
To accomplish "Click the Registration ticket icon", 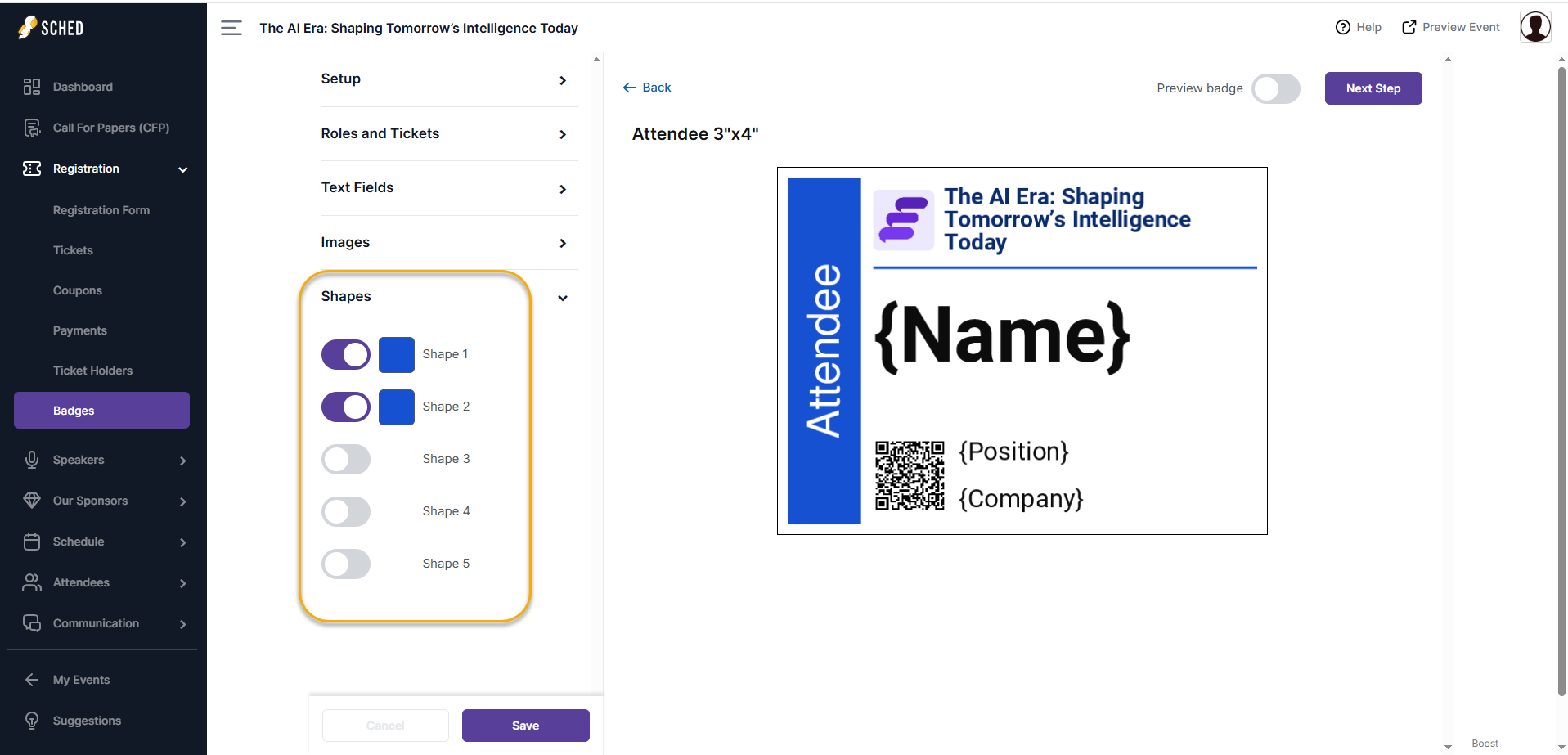I will (32, 169).
